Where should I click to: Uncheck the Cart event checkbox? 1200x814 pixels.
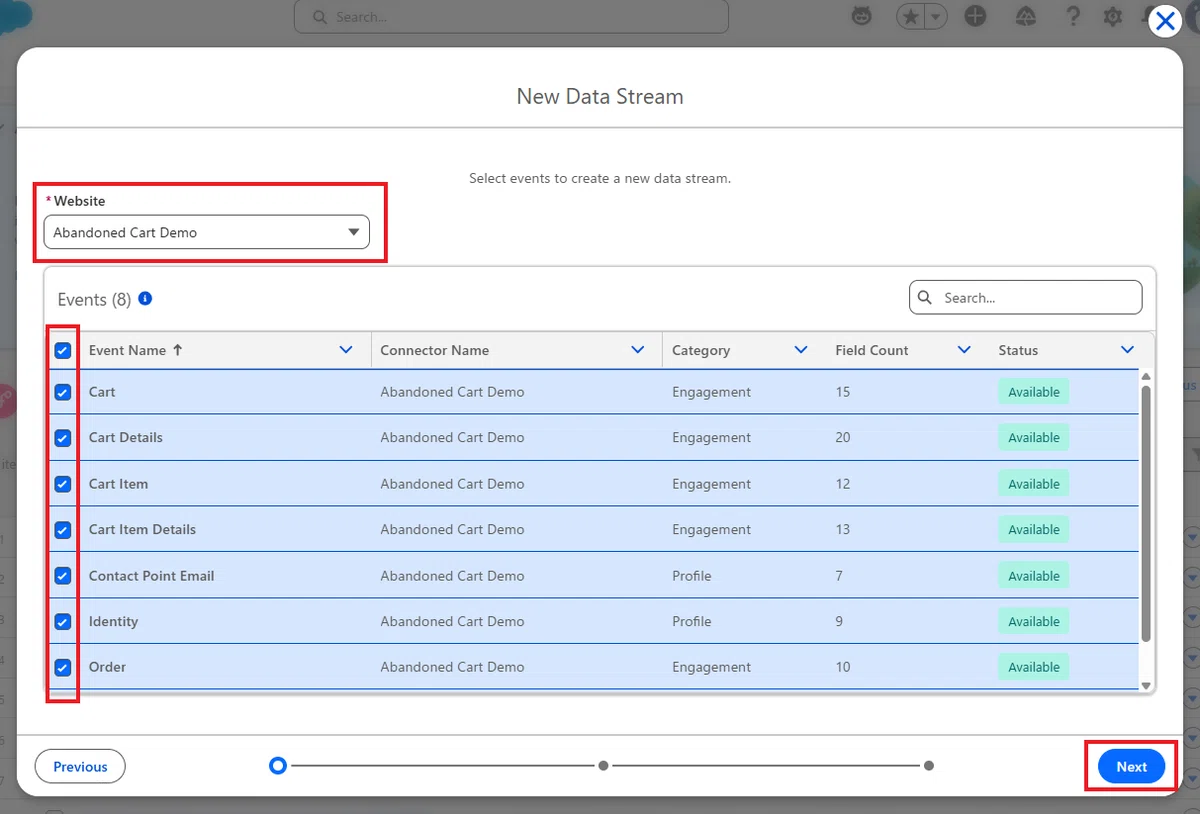pos(63,392)
